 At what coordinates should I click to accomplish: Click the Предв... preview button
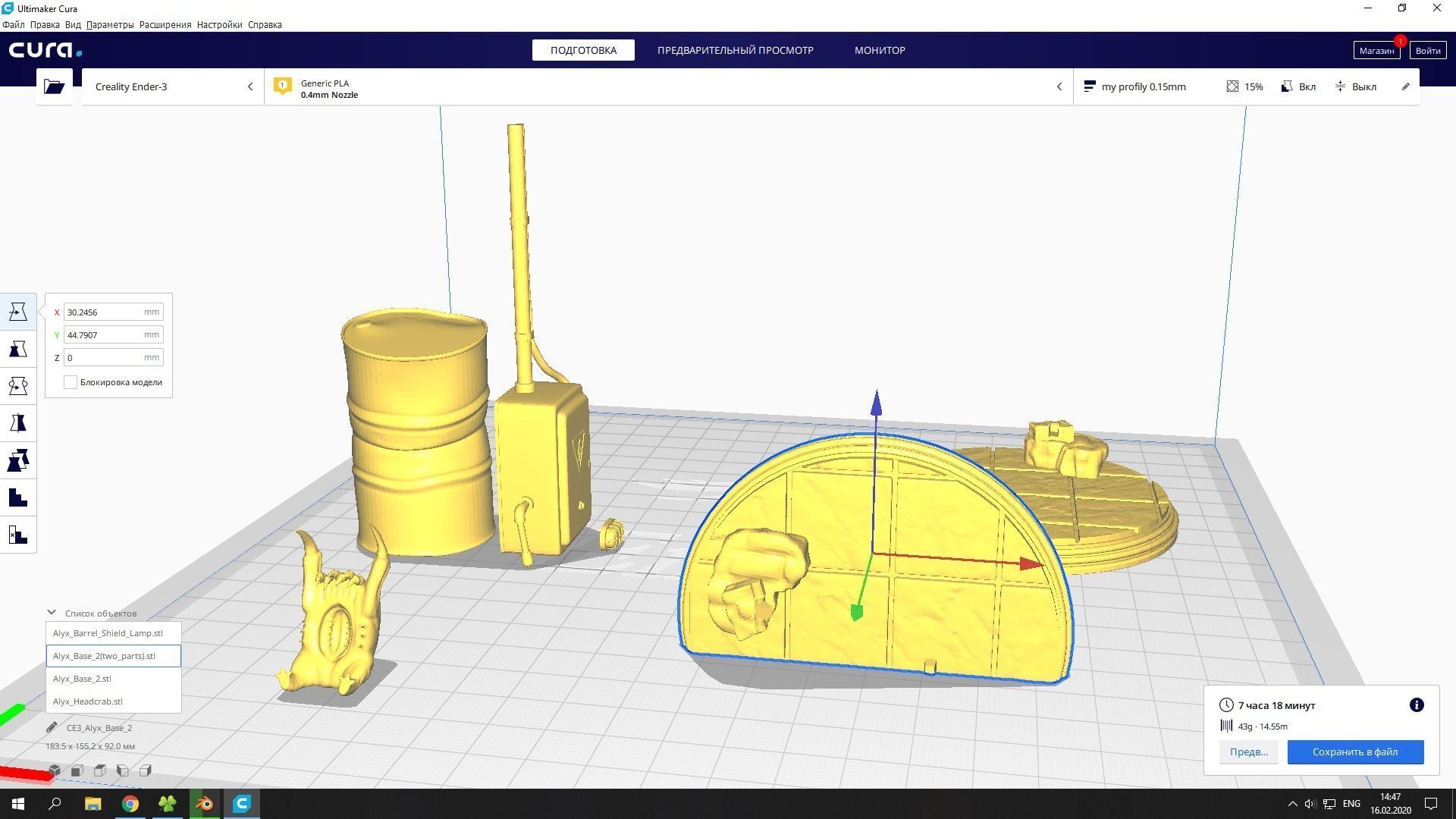click(1248, 752)
